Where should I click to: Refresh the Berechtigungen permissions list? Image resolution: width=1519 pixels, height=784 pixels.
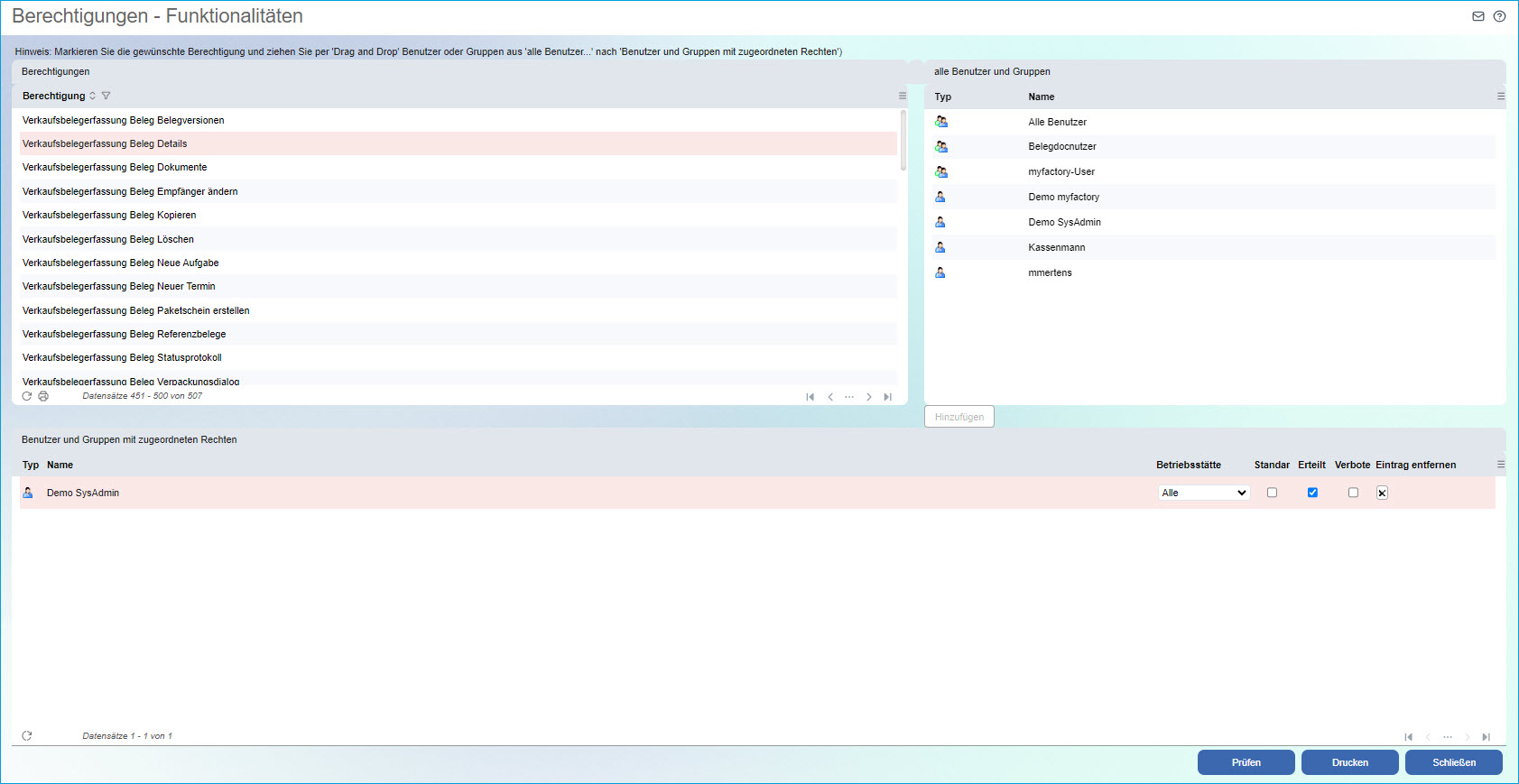[27, 396]
